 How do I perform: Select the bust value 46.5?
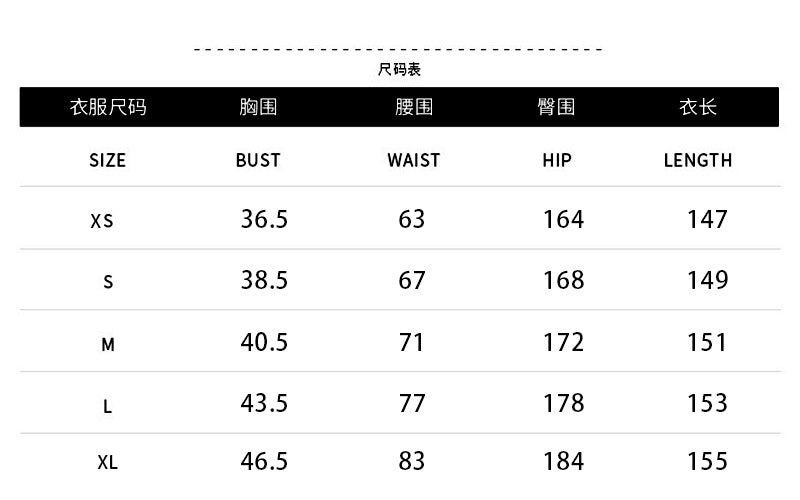pos(264,461)
